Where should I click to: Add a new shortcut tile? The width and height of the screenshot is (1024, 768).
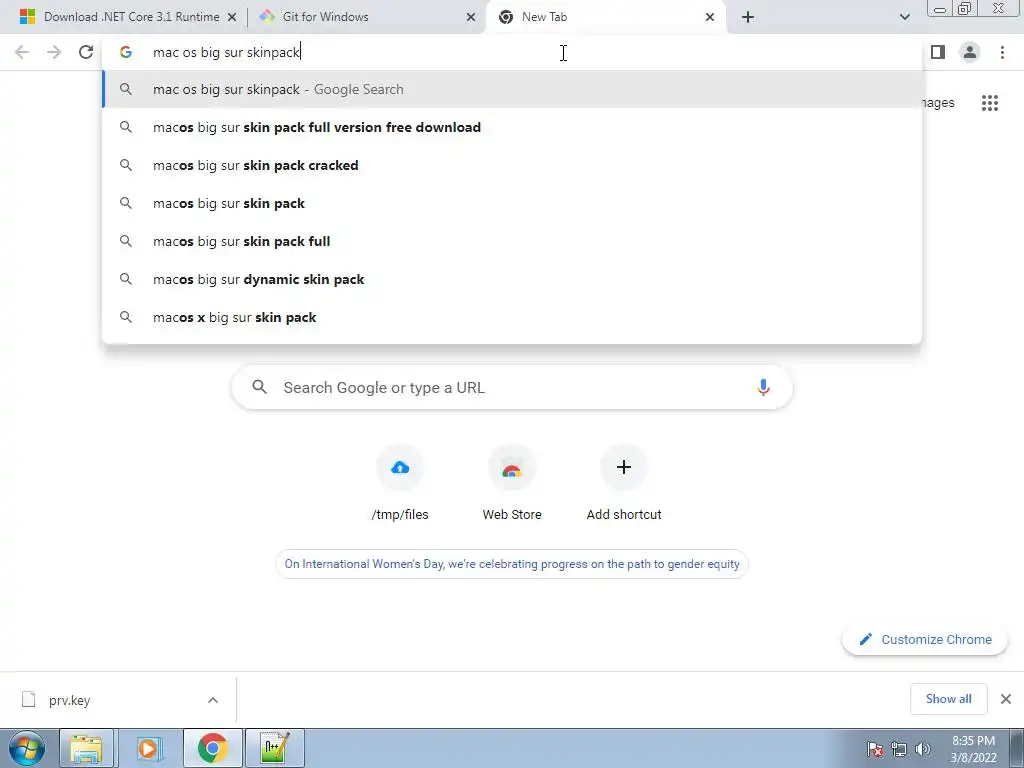(624, 483)
